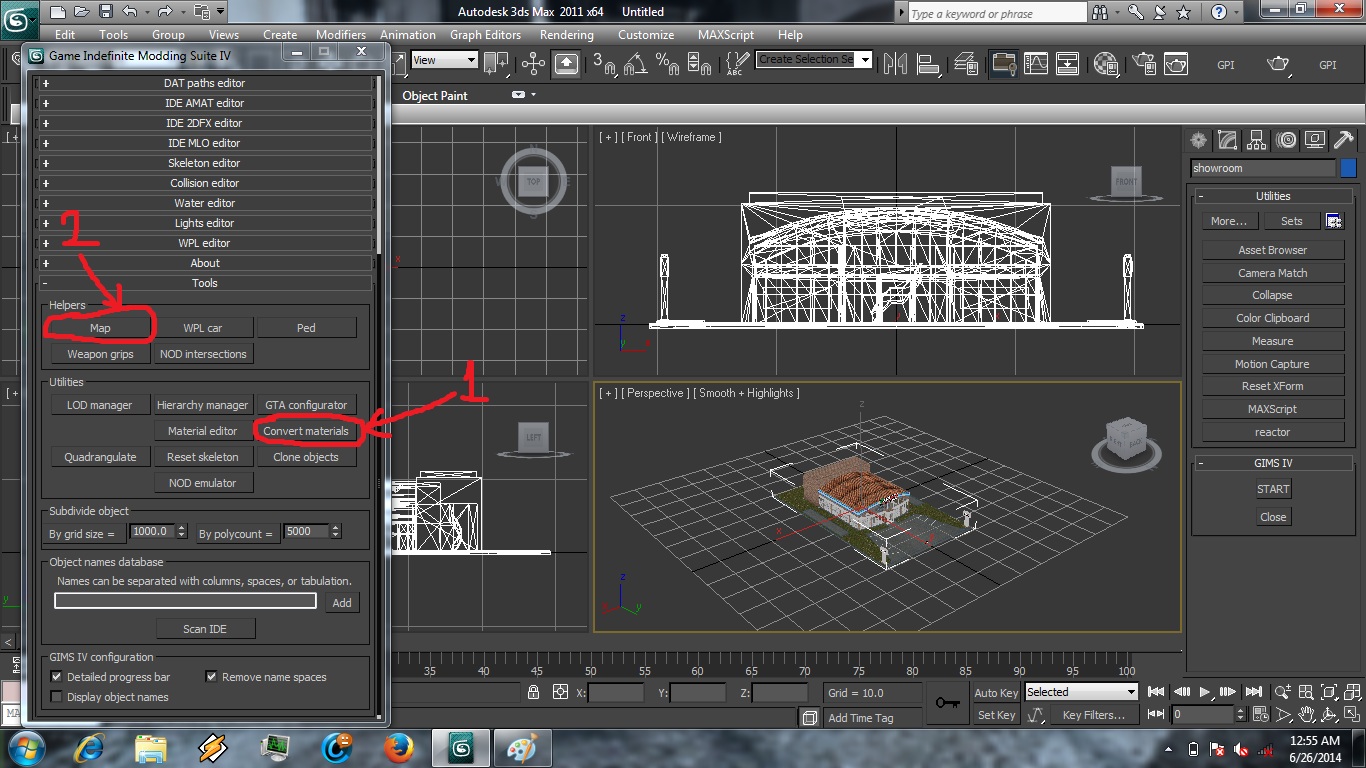Expand the Collision editor rollout
This screenshot has height=768, width=1366.
pyautogui.click(x=205, y=183)
